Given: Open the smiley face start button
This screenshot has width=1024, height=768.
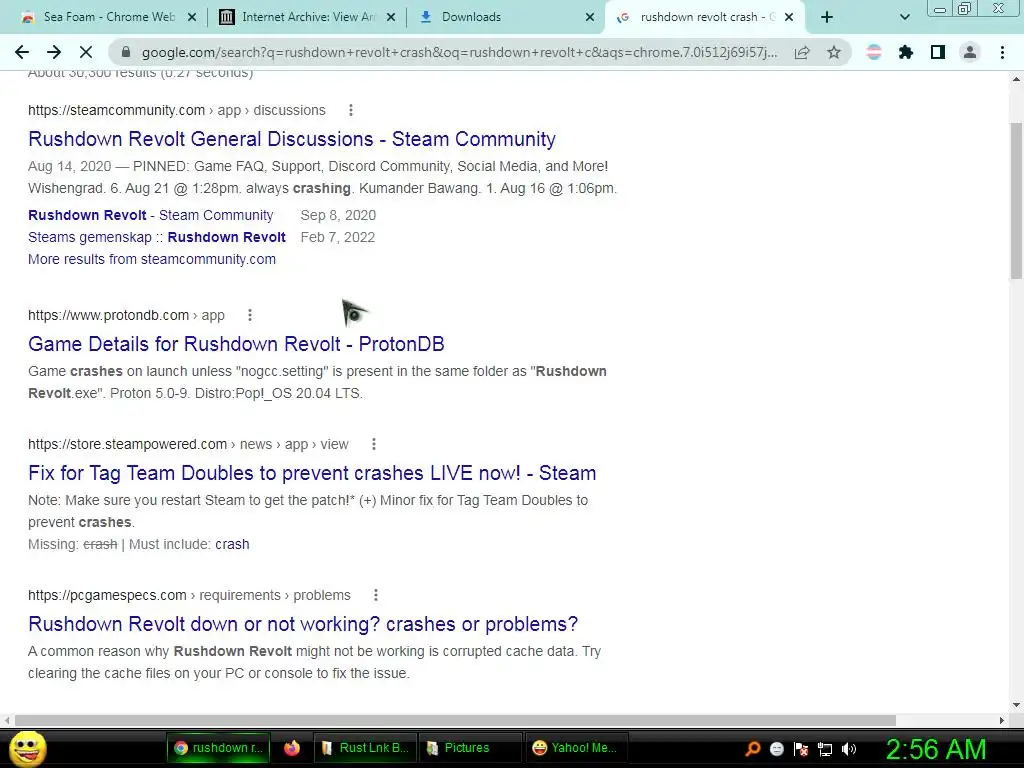Looking at the screenshot, I should tap(27, 748).
